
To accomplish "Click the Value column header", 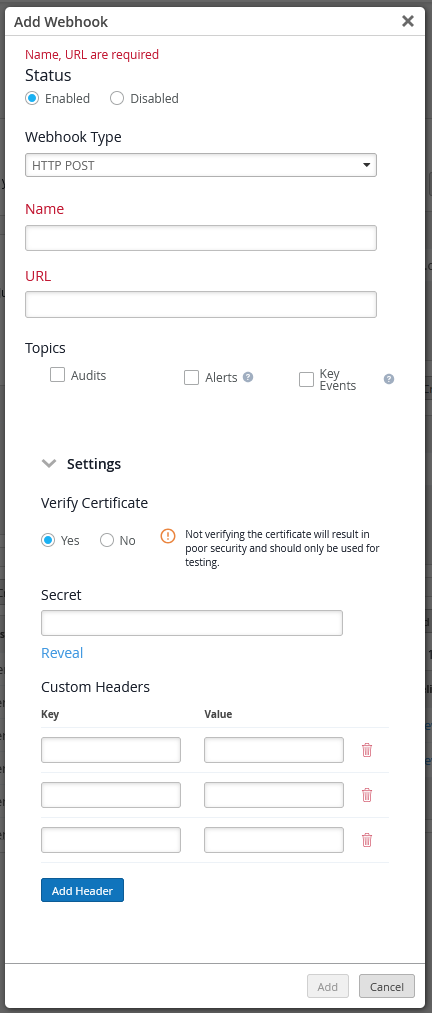I will tap(218, 714).
